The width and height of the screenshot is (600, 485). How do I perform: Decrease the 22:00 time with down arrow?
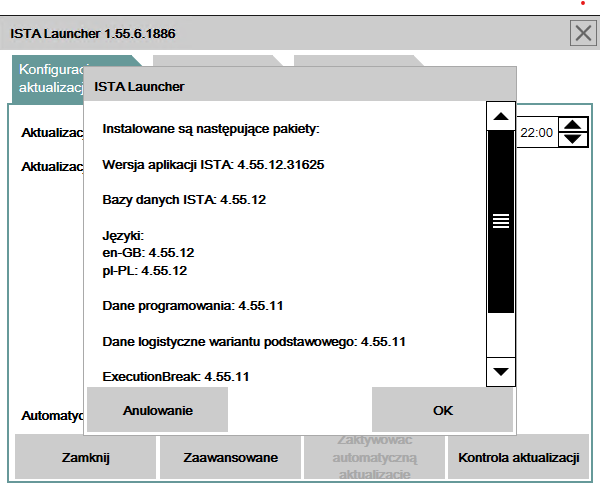click(x=572, y=139)
